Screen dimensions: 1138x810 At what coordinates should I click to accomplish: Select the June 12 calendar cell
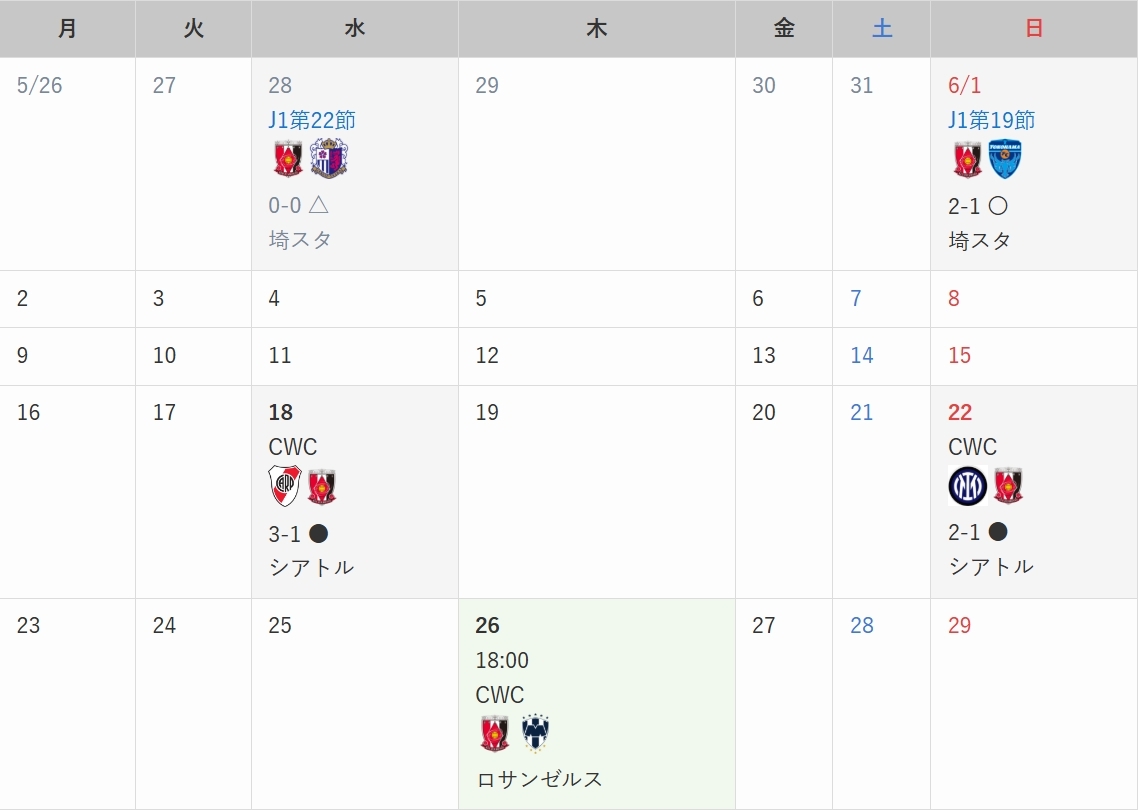[596, 356]
